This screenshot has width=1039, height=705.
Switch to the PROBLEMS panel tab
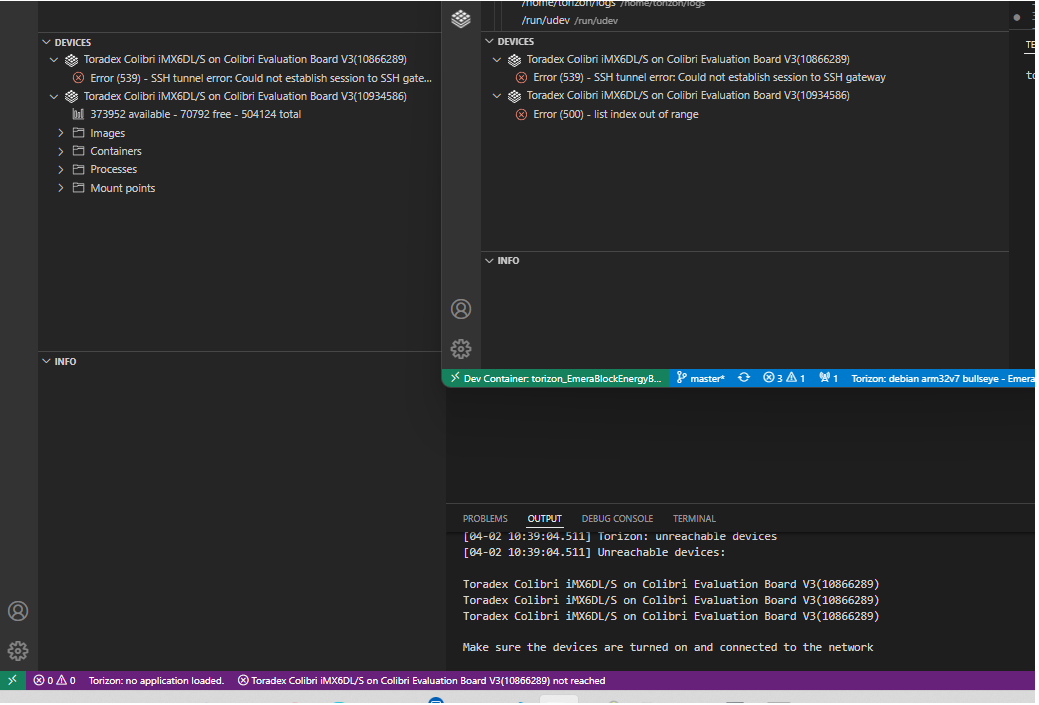[485, 519]
